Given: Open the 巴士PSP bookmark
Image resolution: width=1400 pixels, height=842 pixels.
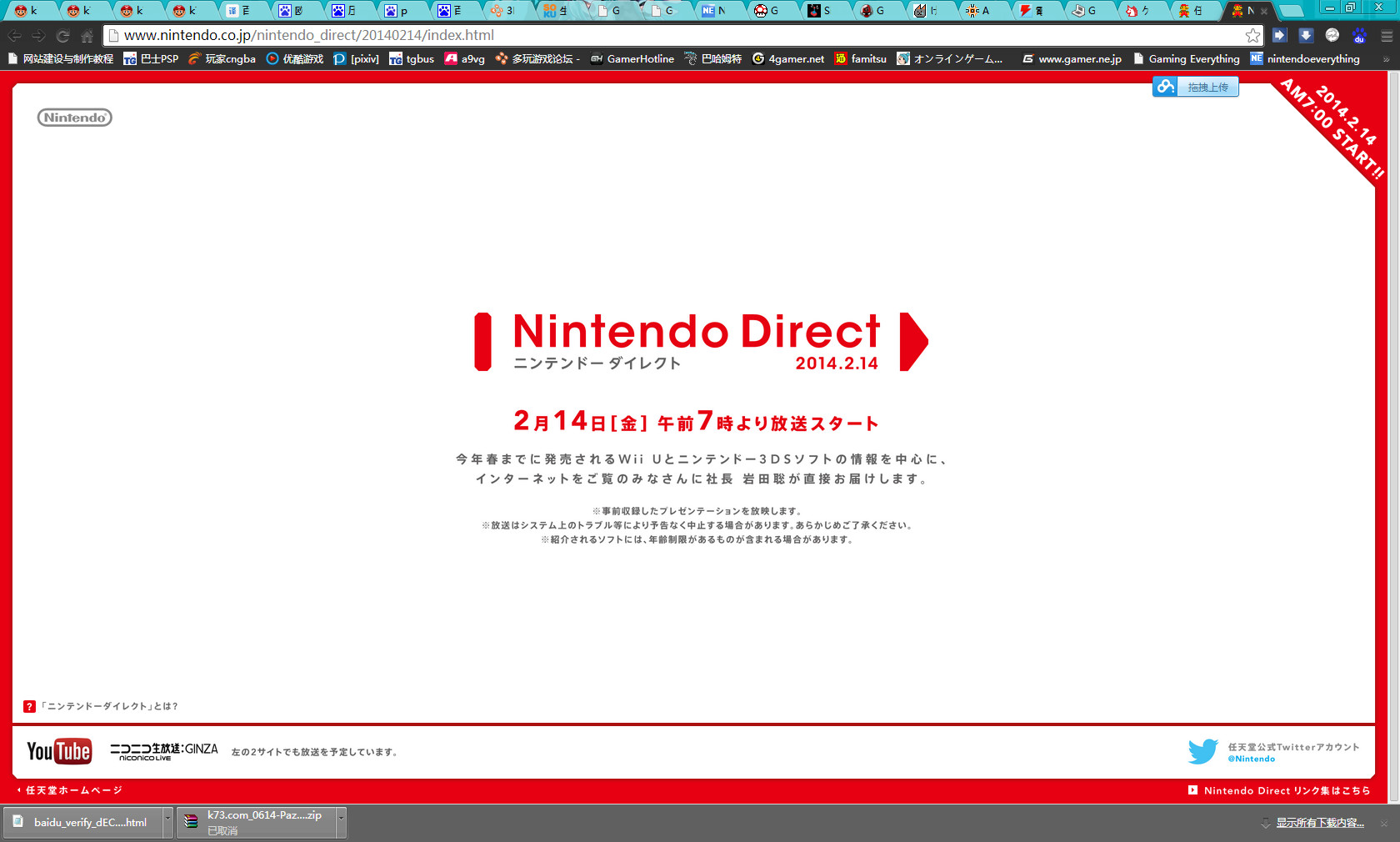Looking at the screenshot, I should click(151, 58).
